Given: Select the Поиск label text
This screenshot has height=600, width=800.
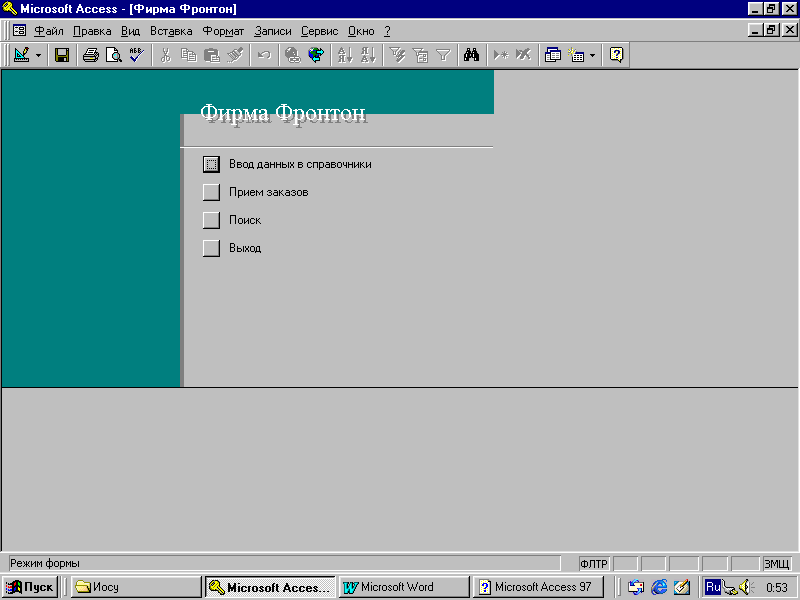Looking at the screenshot, I should [245, 220].
